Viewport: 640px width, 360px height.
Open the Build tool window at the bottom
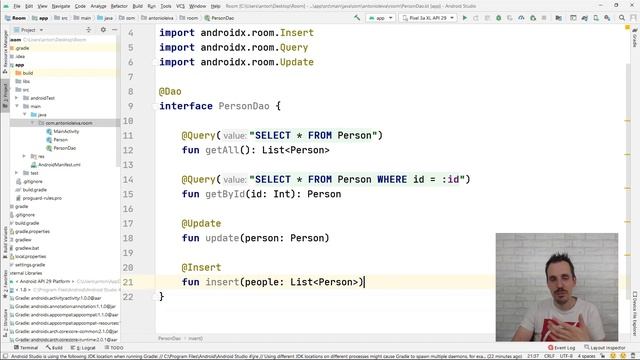54,348
